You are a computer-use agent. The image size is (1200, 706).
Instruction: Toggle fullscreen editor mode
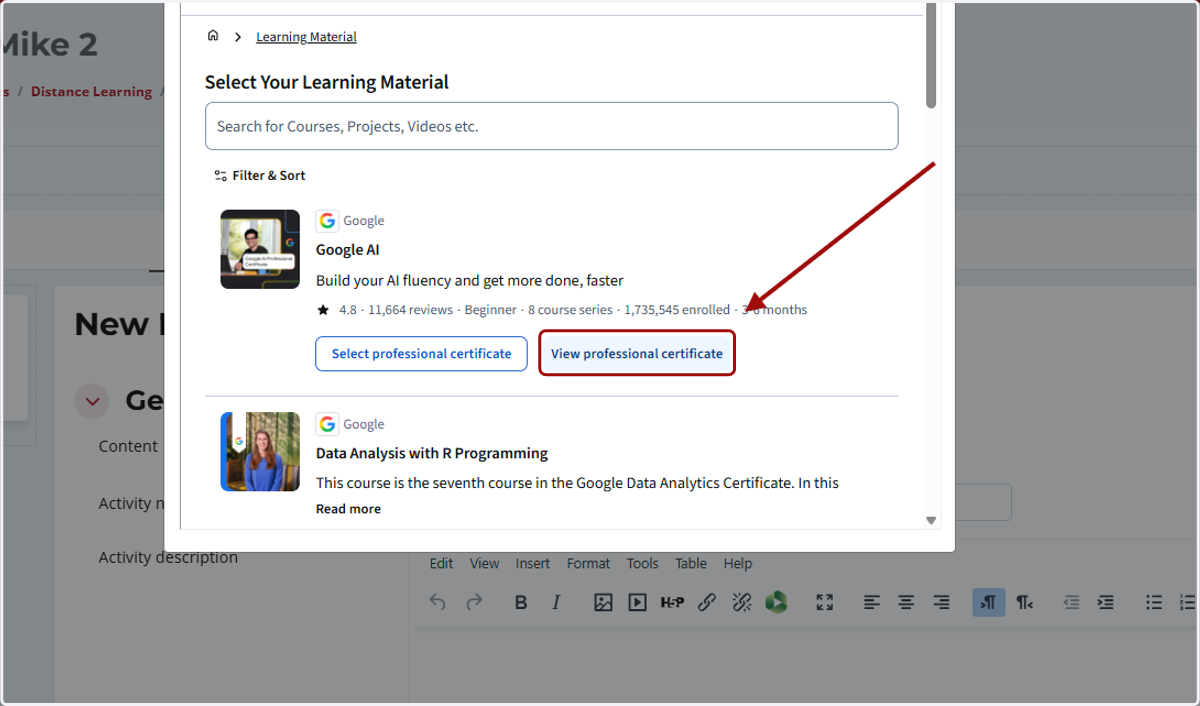(824, 602)
